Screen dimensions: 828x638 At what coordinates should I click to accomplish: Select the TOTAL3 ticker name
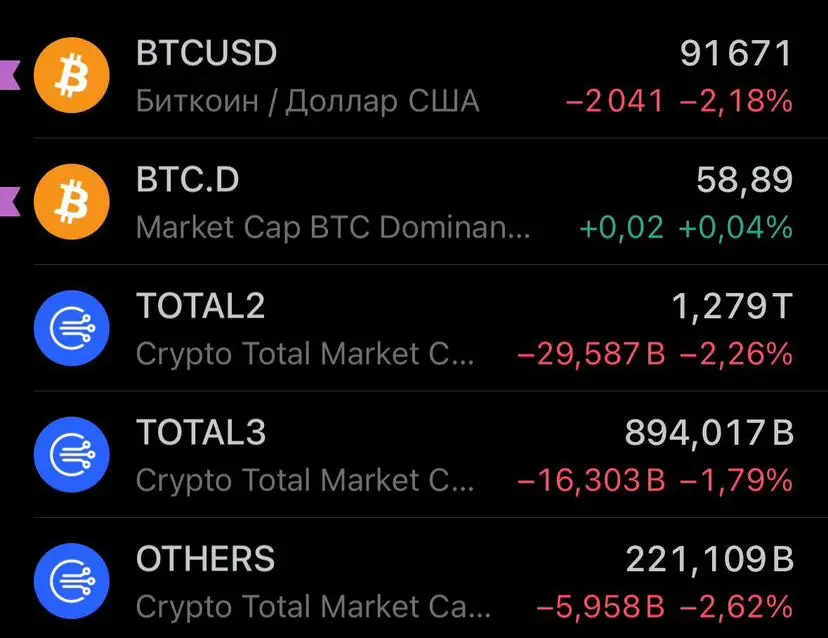tap(200, 433)
